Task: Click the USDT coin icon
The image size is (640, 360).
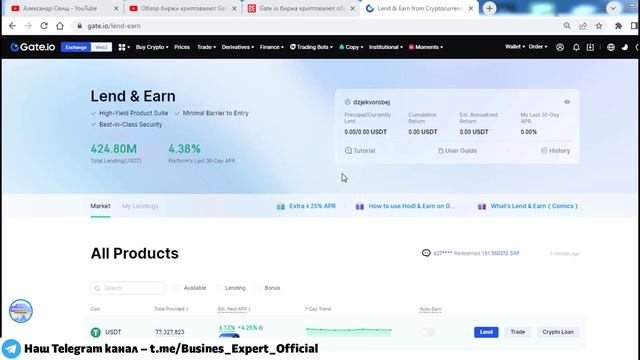Action: pyautogui.click(x=96, y=332)
